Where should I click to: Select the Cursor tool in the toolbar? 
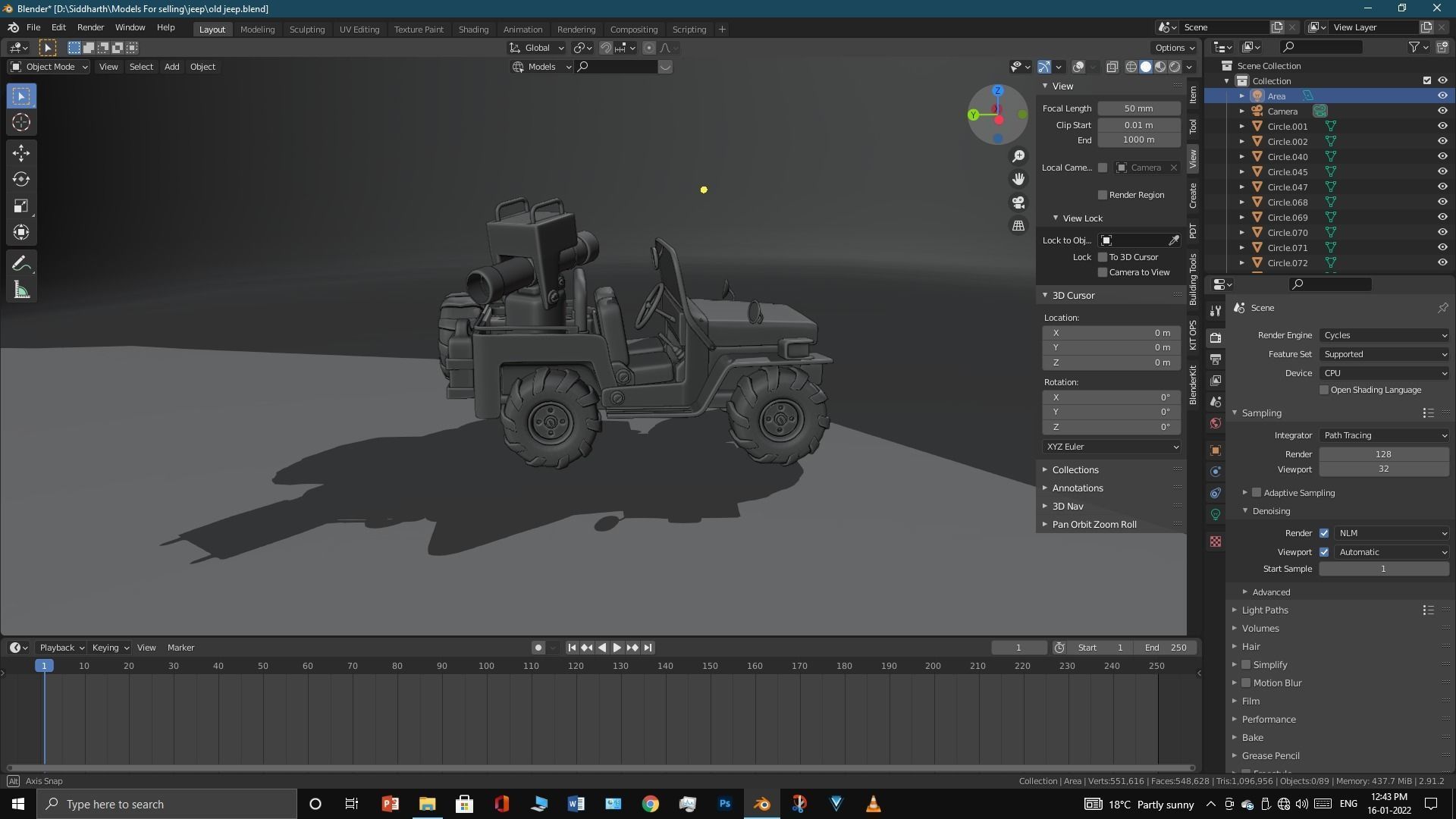(21, 122)
